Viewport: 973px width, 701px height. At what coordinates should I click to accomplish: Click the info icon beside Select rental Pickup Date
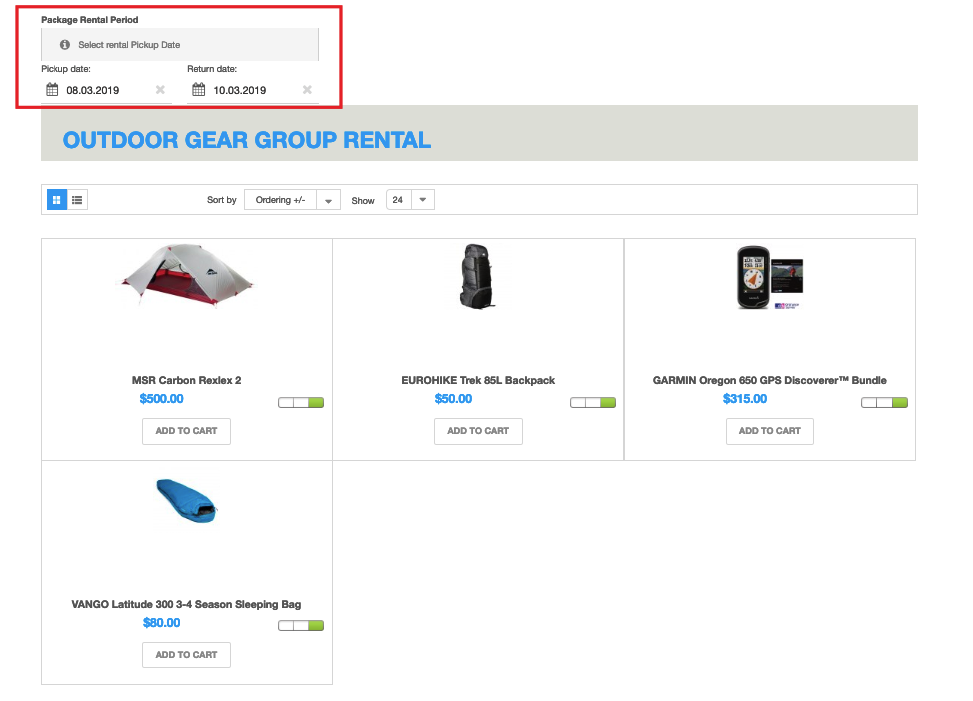pyautogui.click(x=65, y=45)
